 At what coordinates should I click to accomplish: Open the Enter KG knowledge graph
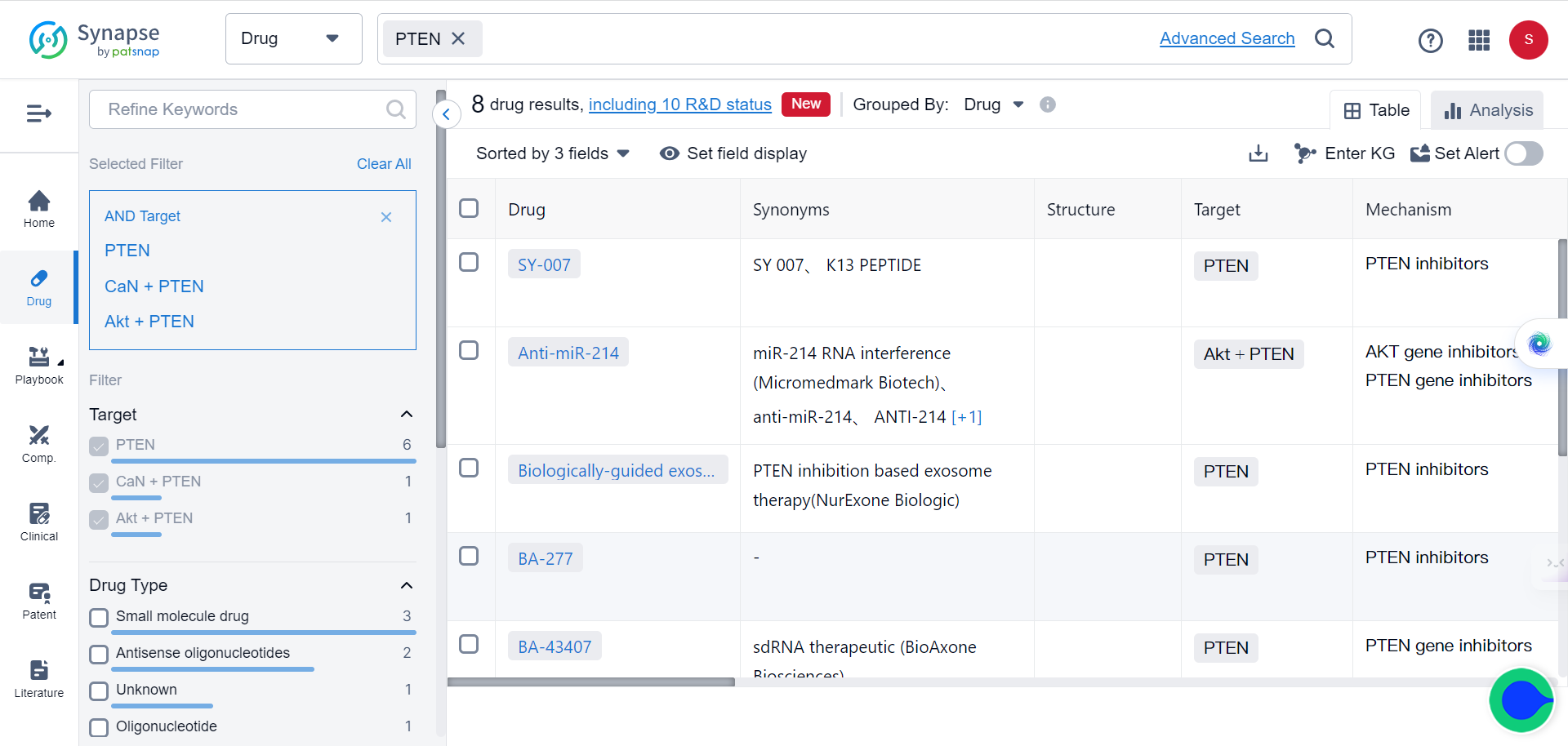1344,153
